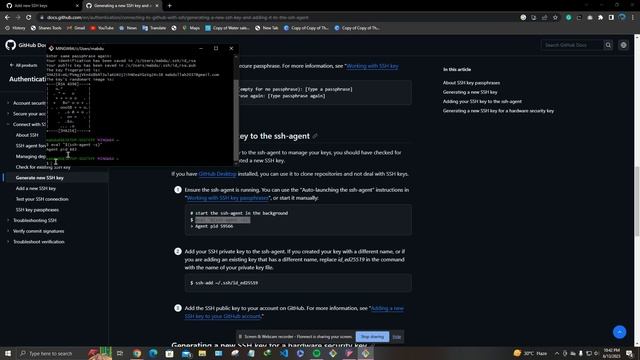
Task: Open Task View on the taskbar
Action: 120,353
